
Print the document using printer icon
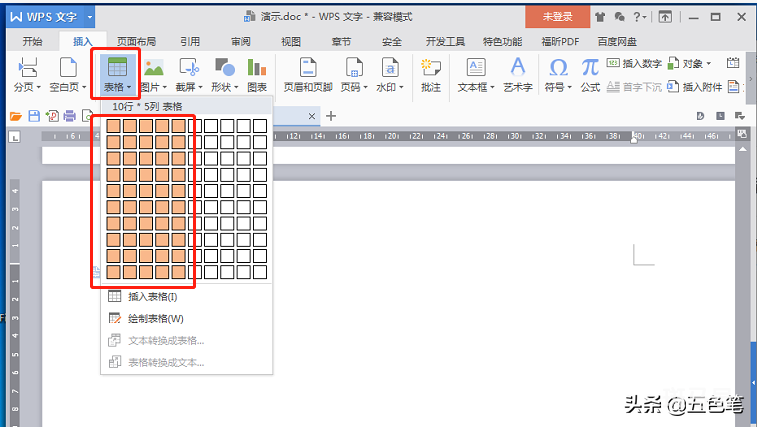coord(70,116)
